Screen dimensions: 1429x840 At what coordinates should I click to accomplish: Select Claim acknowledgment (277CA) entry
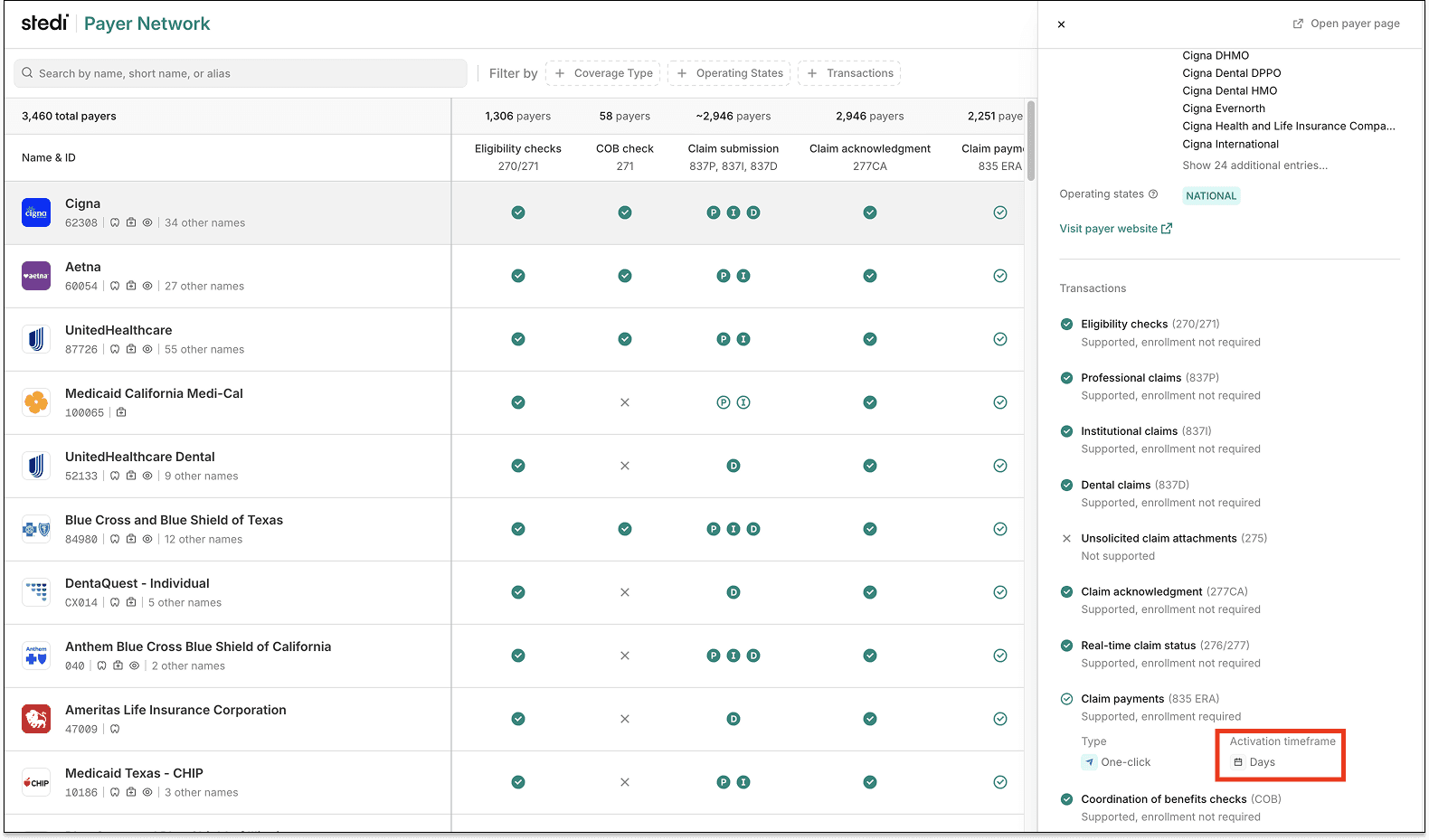coord(1165,591)
